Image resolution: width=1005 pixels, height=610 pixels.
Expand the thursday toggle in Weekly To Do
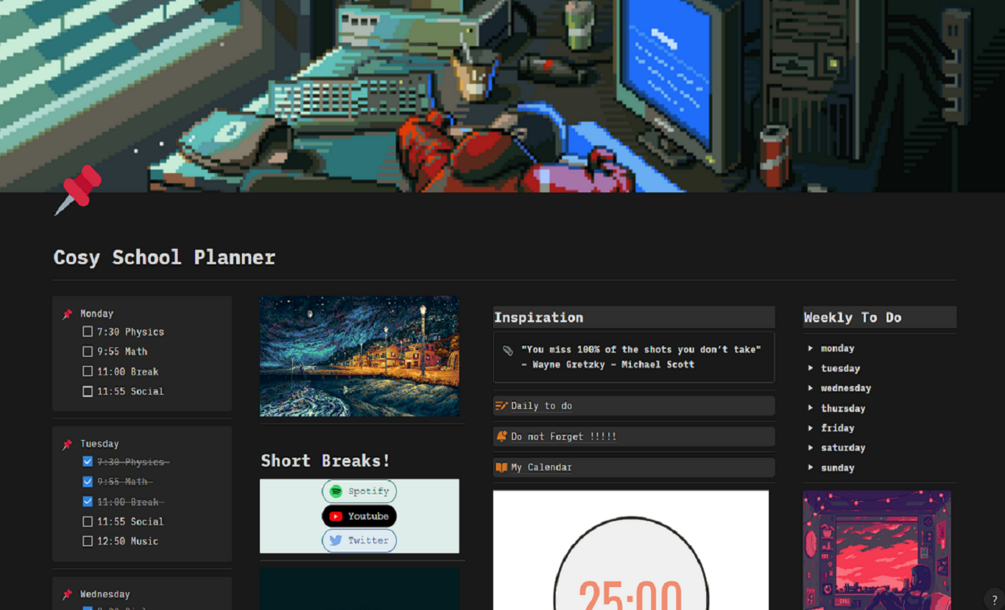coord(810,408)
